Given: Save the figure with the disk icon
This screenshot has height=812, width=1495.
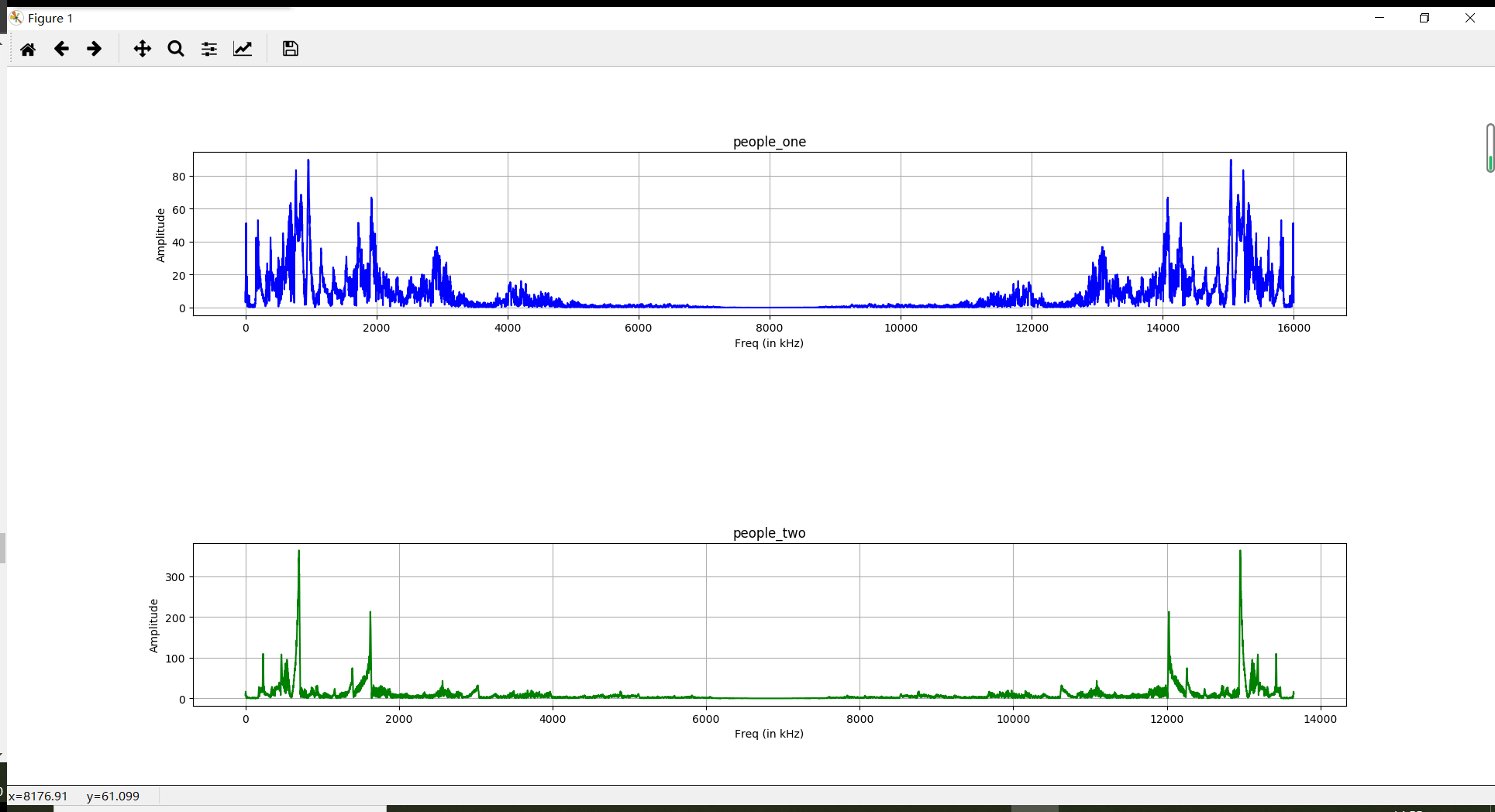Looking at the screenshot, I should click(x=291, y=49).
